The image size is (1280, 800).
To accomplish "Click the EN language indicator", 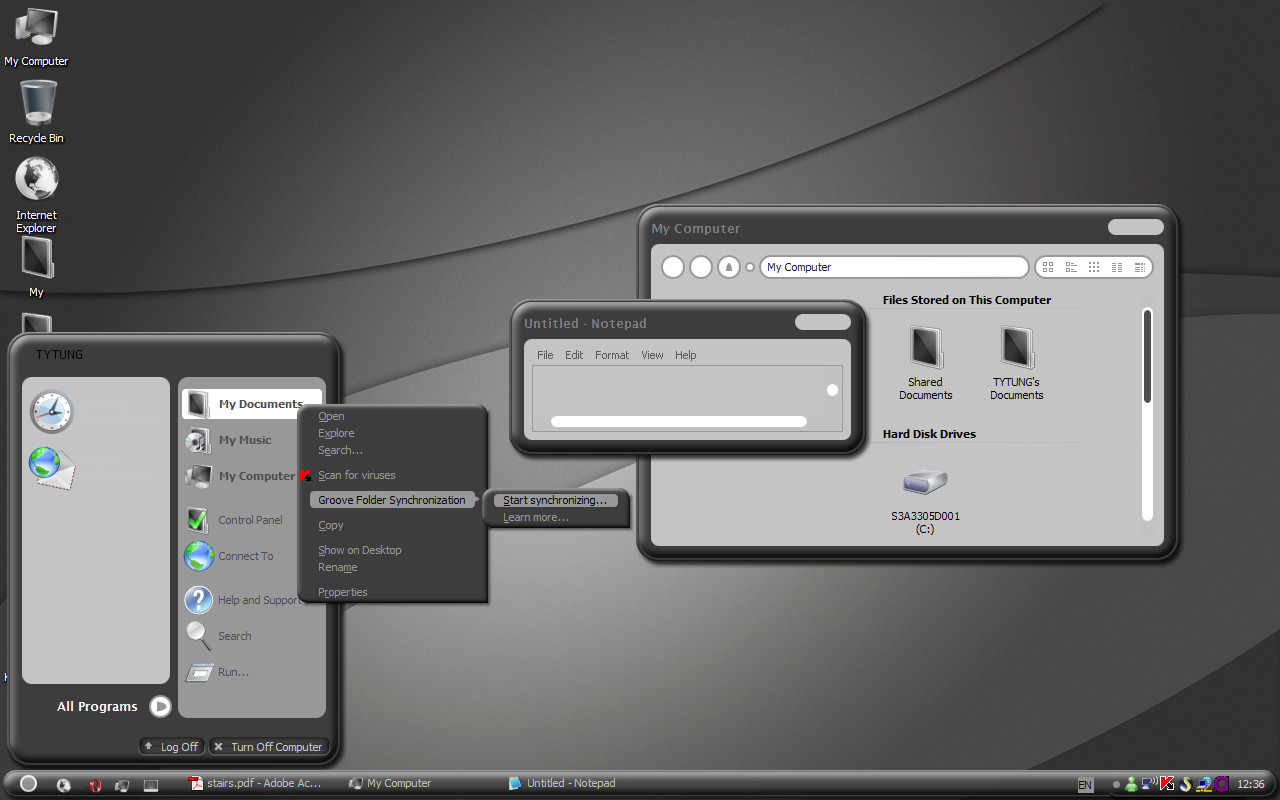I will pos(1085,785).
